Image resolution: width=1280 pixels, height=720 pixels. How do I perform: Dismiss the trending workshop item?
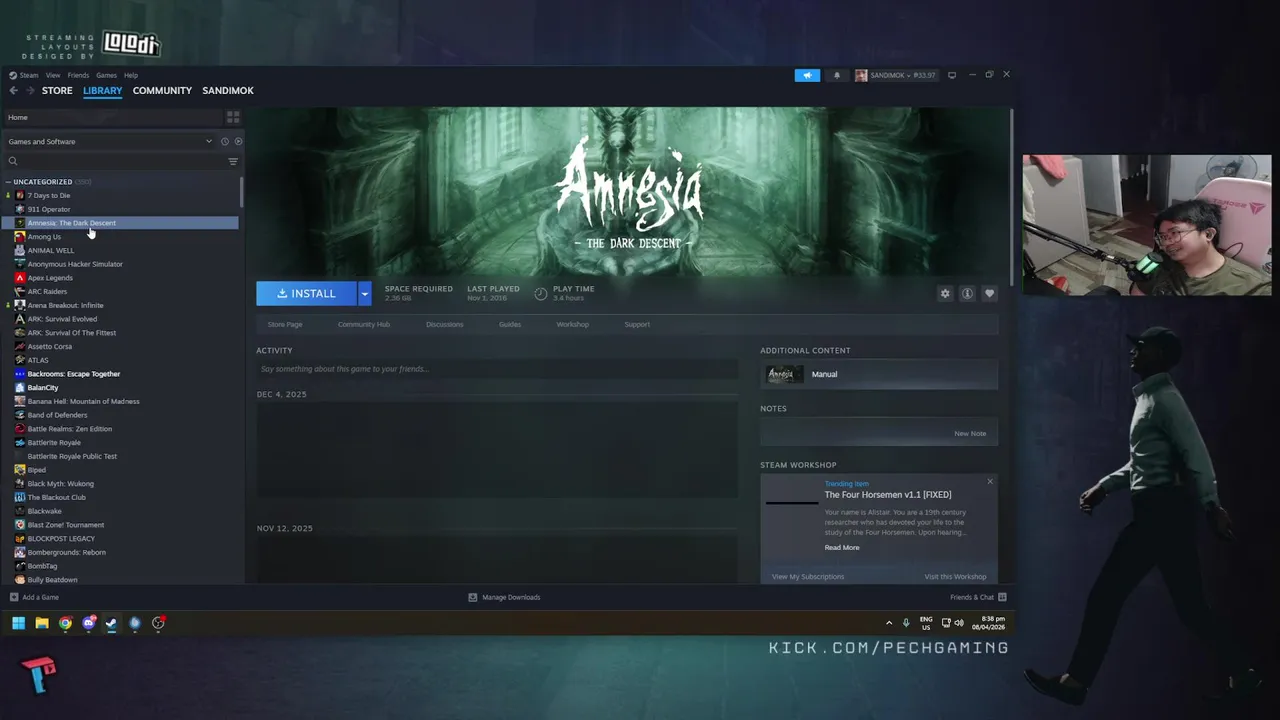[x=990, y=482]
